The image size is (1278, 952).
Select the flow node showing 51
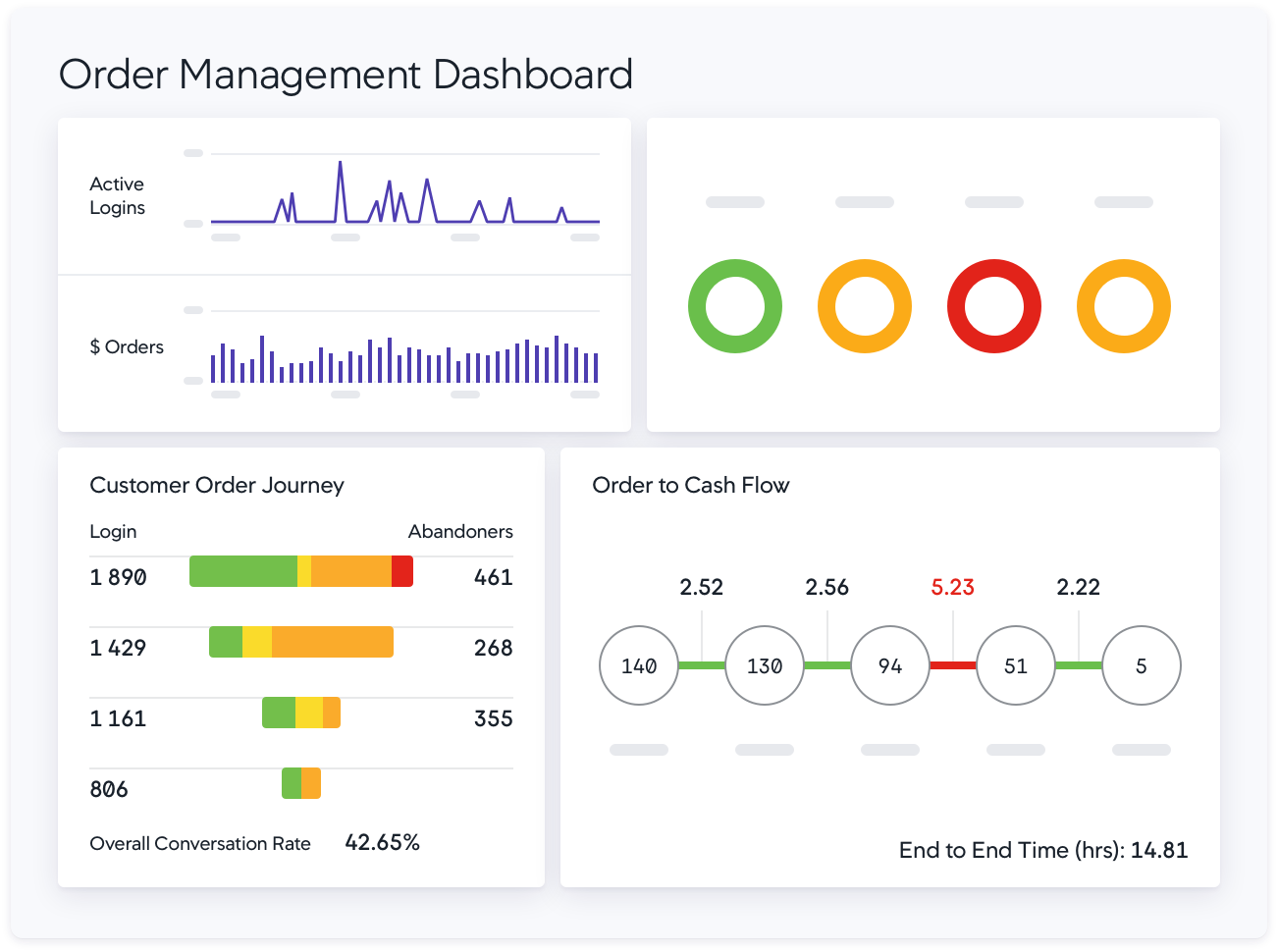tap(1016, 665)
